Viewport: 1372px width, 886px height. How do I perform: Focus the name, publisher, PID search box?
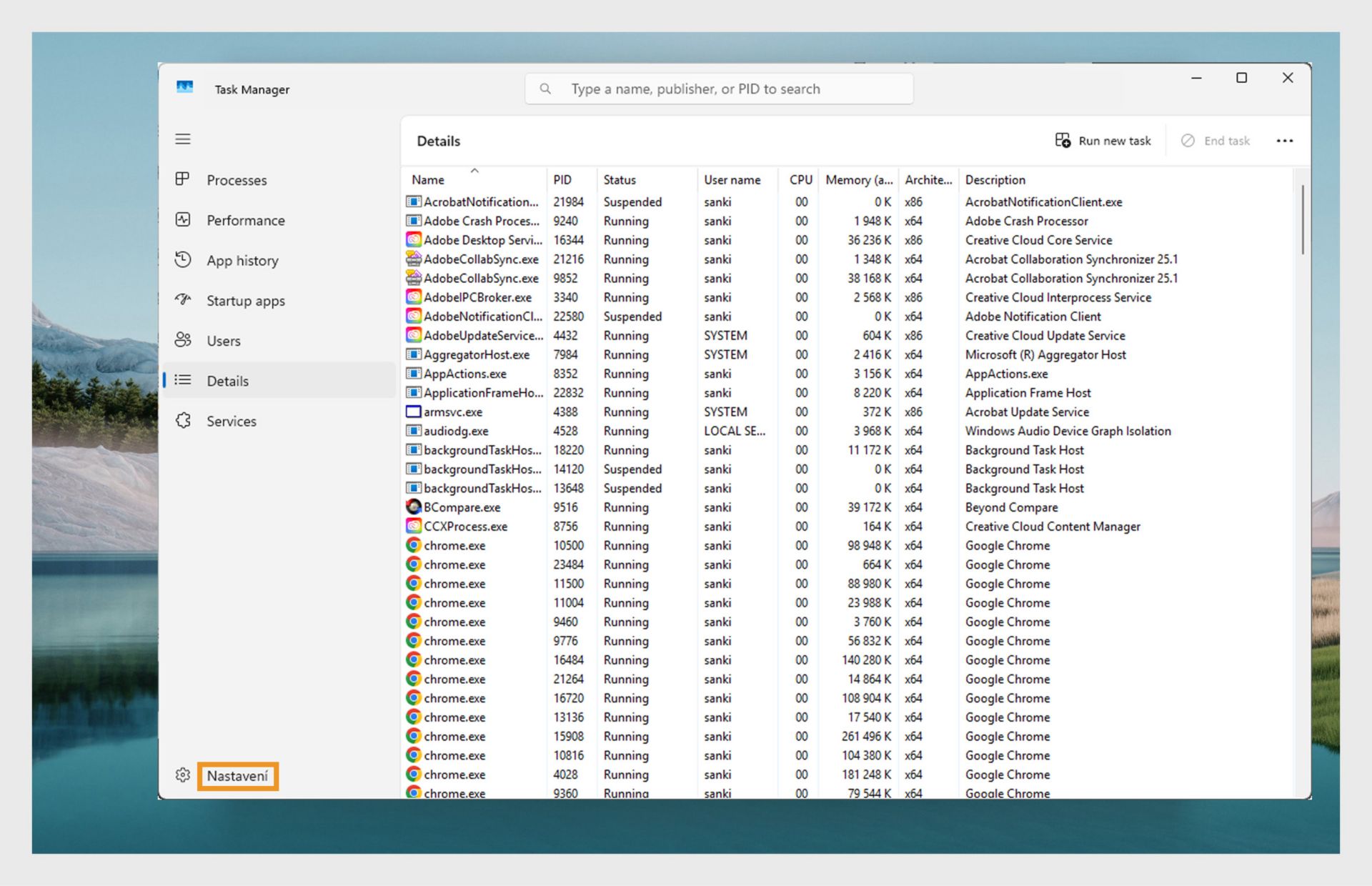pyautogui.click(x=718, y=89)
